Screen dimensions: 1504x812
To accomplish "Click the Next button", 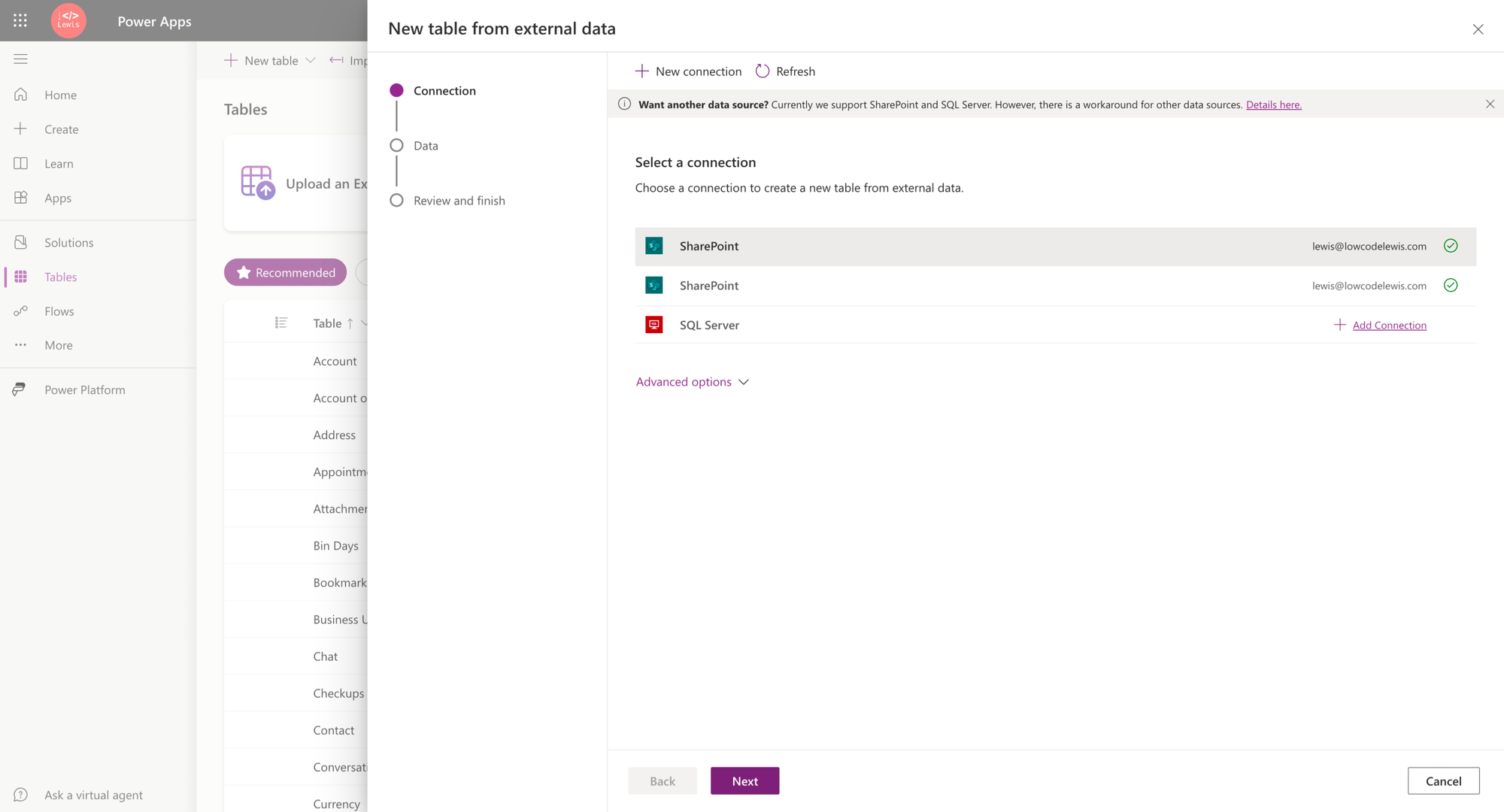I will [744, 780].
